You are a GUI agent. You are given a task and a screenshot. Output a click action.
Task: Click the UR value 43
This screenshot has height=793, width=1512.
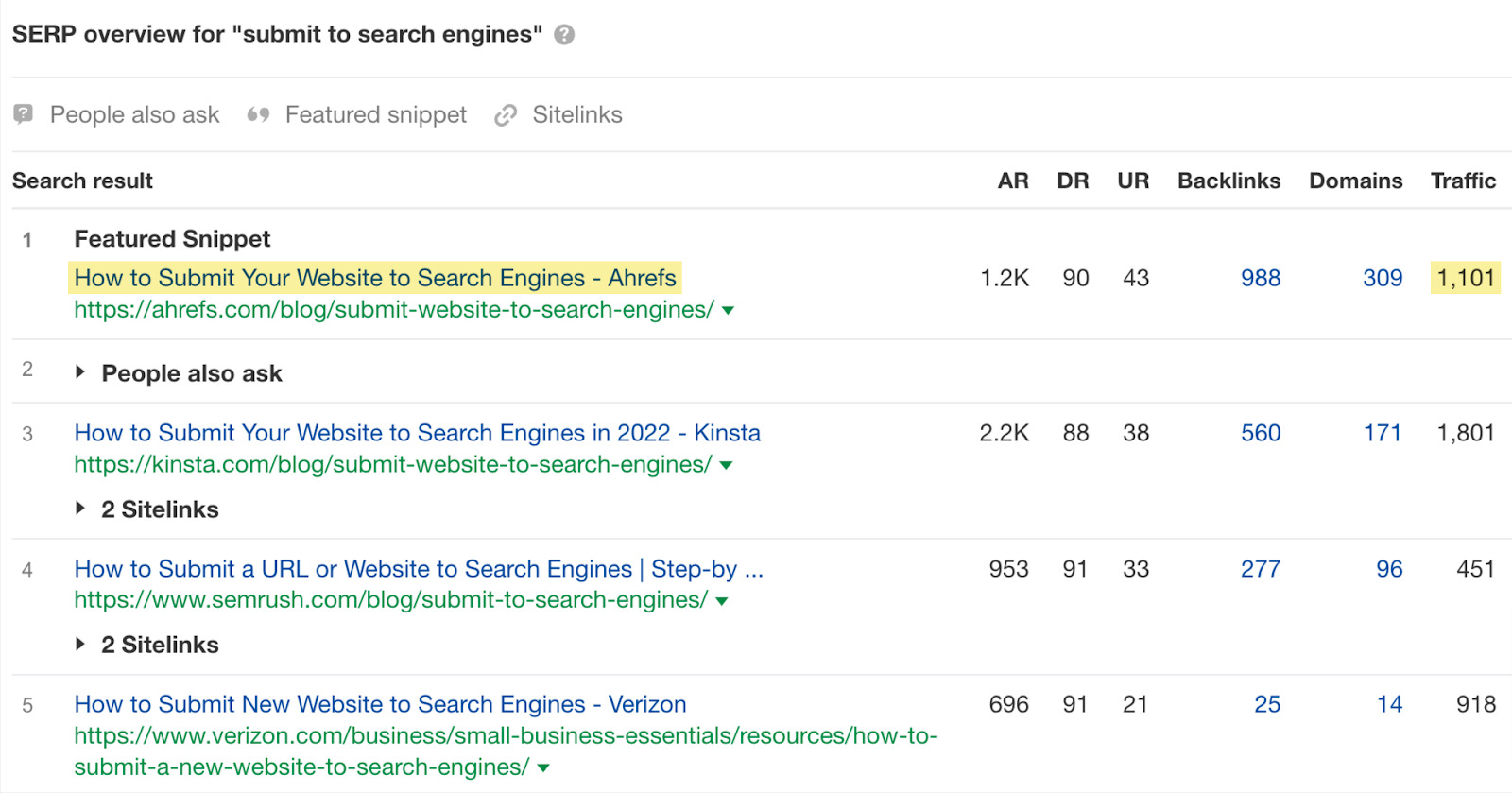(1136, 278)
